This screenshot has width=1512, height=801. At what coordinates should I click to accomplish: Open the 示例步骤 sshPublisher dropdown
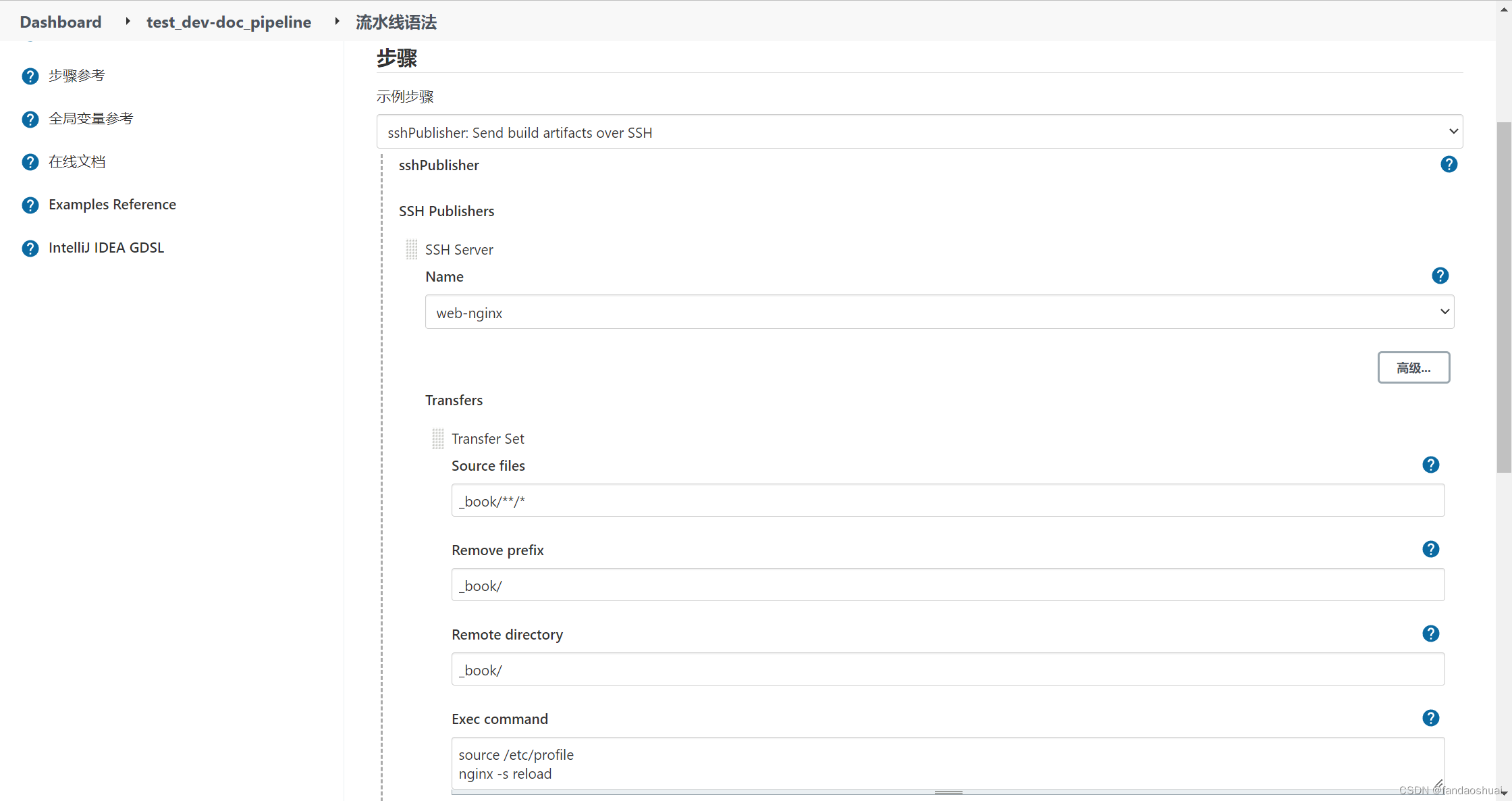point(919,132)
